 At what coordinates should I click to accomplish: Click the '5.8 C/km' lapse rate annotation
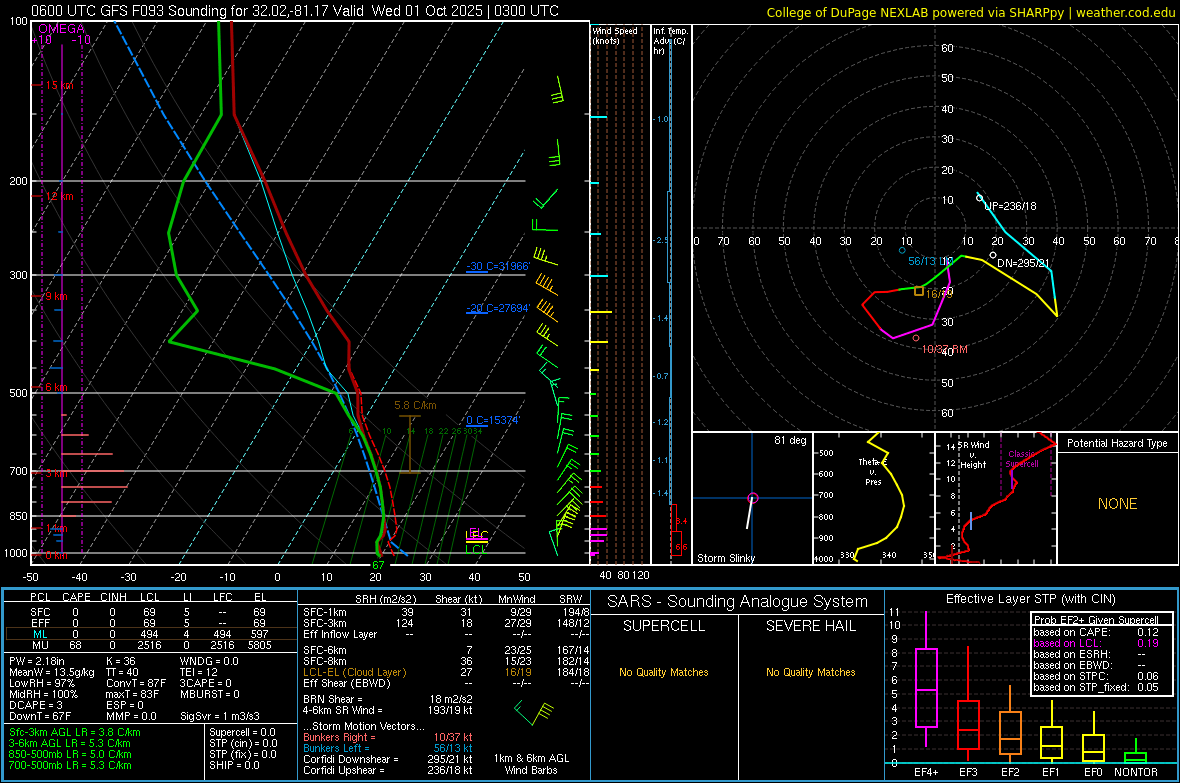[415, 405]
